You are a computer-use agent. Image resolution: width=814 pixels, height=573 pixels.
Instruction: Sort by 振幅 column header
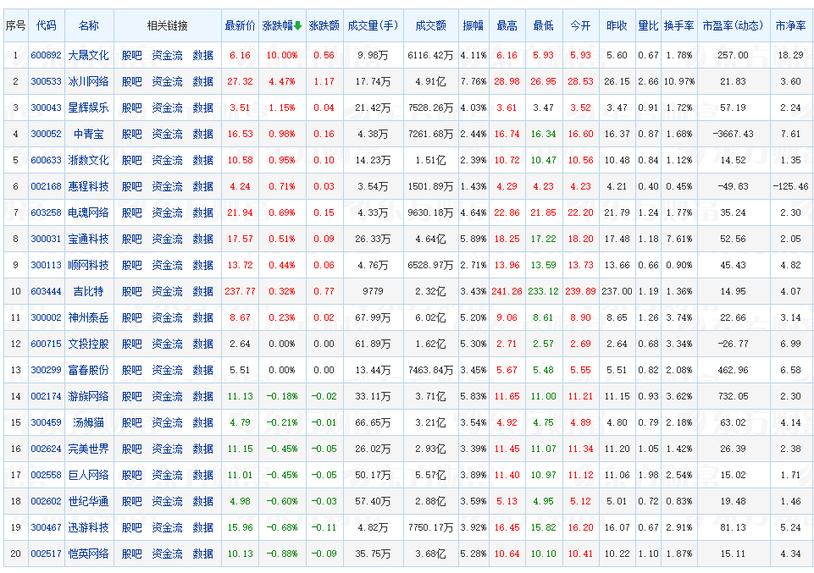click(x=473, y=25)
